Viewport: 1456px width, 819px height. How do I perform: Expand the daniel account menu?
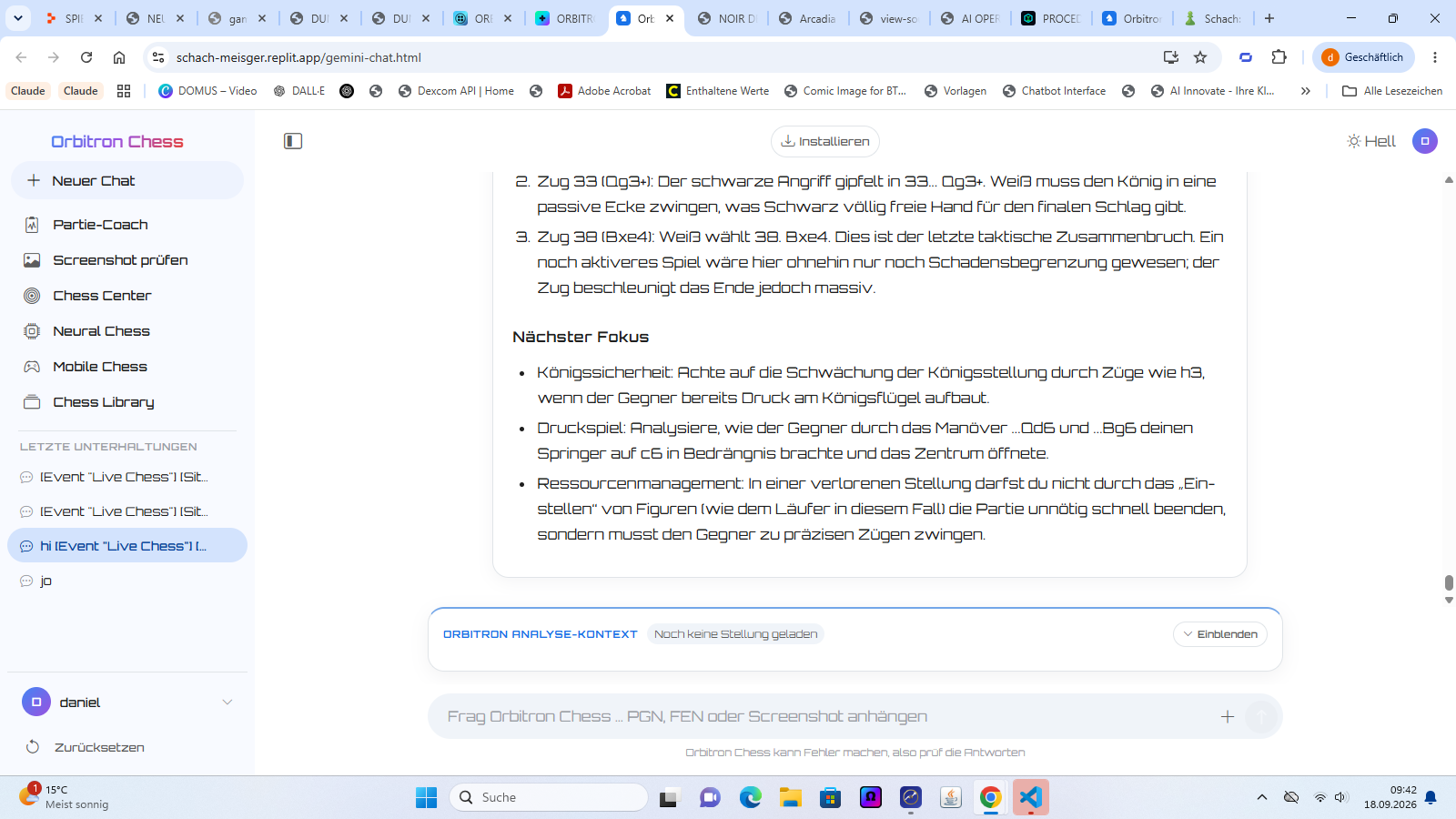127,703
